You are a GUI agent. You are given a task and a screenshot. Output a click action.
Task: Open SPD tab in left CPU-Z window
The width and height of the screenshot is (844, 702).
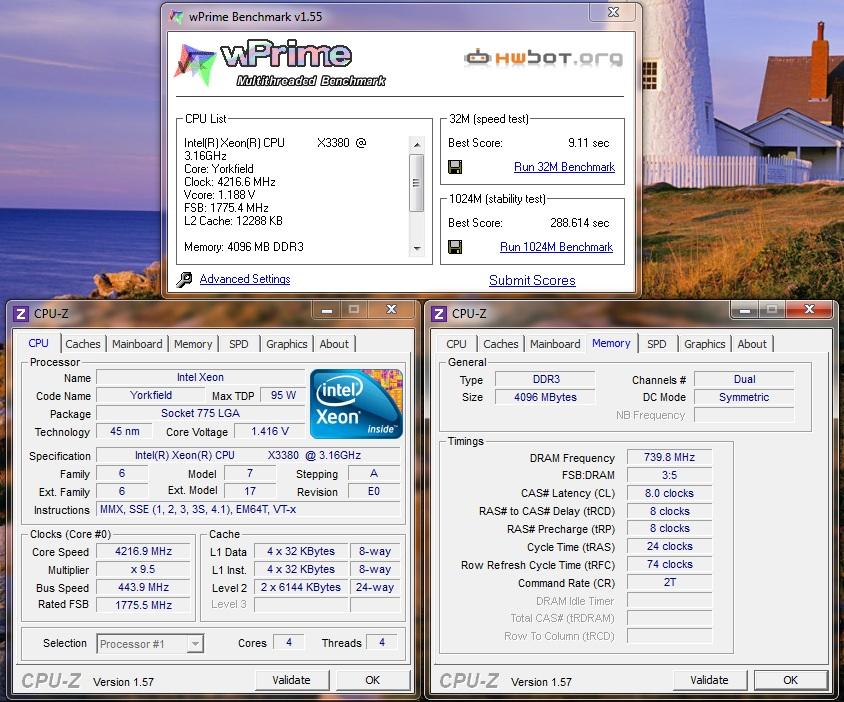point(238,344)
